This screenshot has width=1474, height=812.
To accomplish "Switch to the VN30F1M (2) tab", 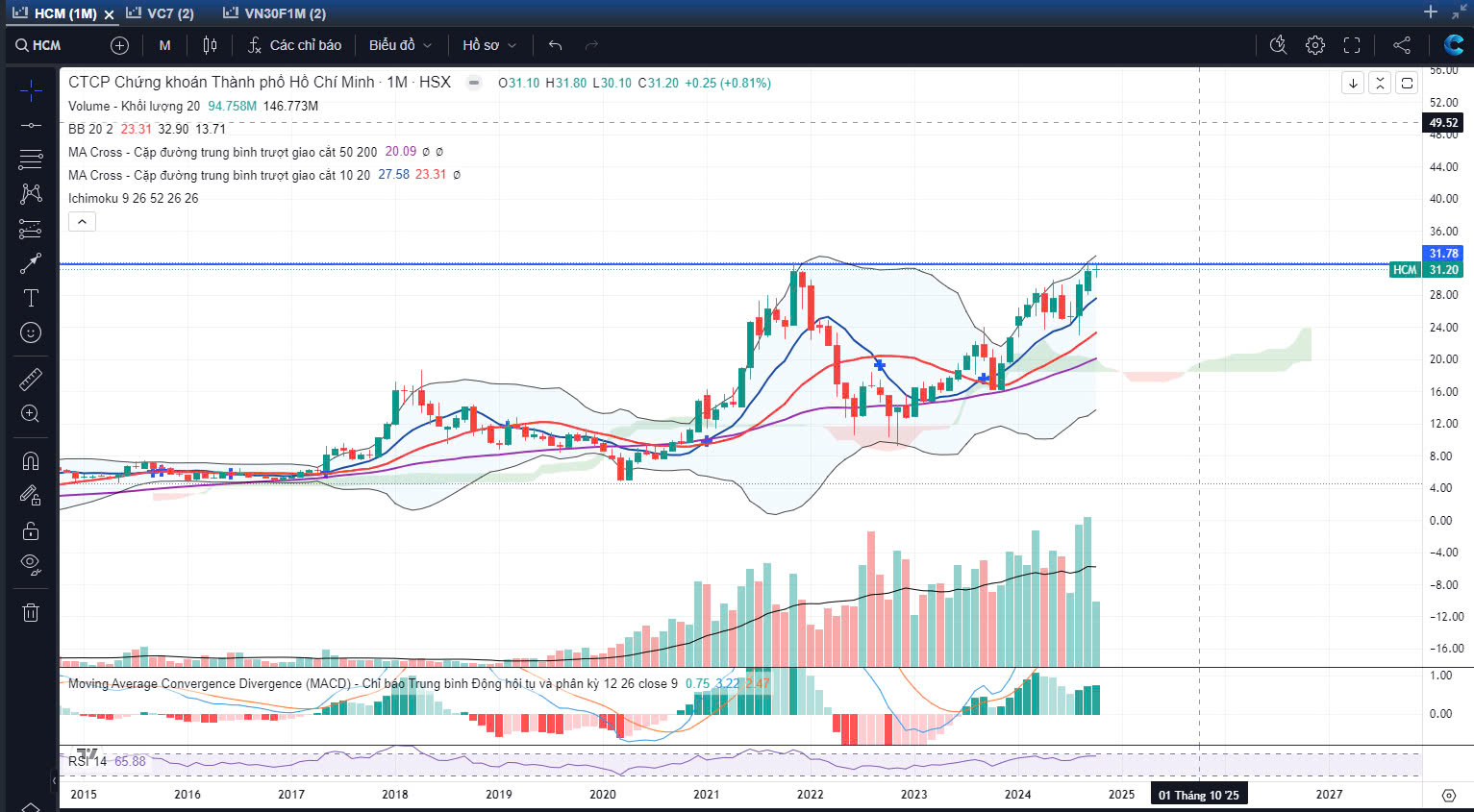I will (274, 13).
